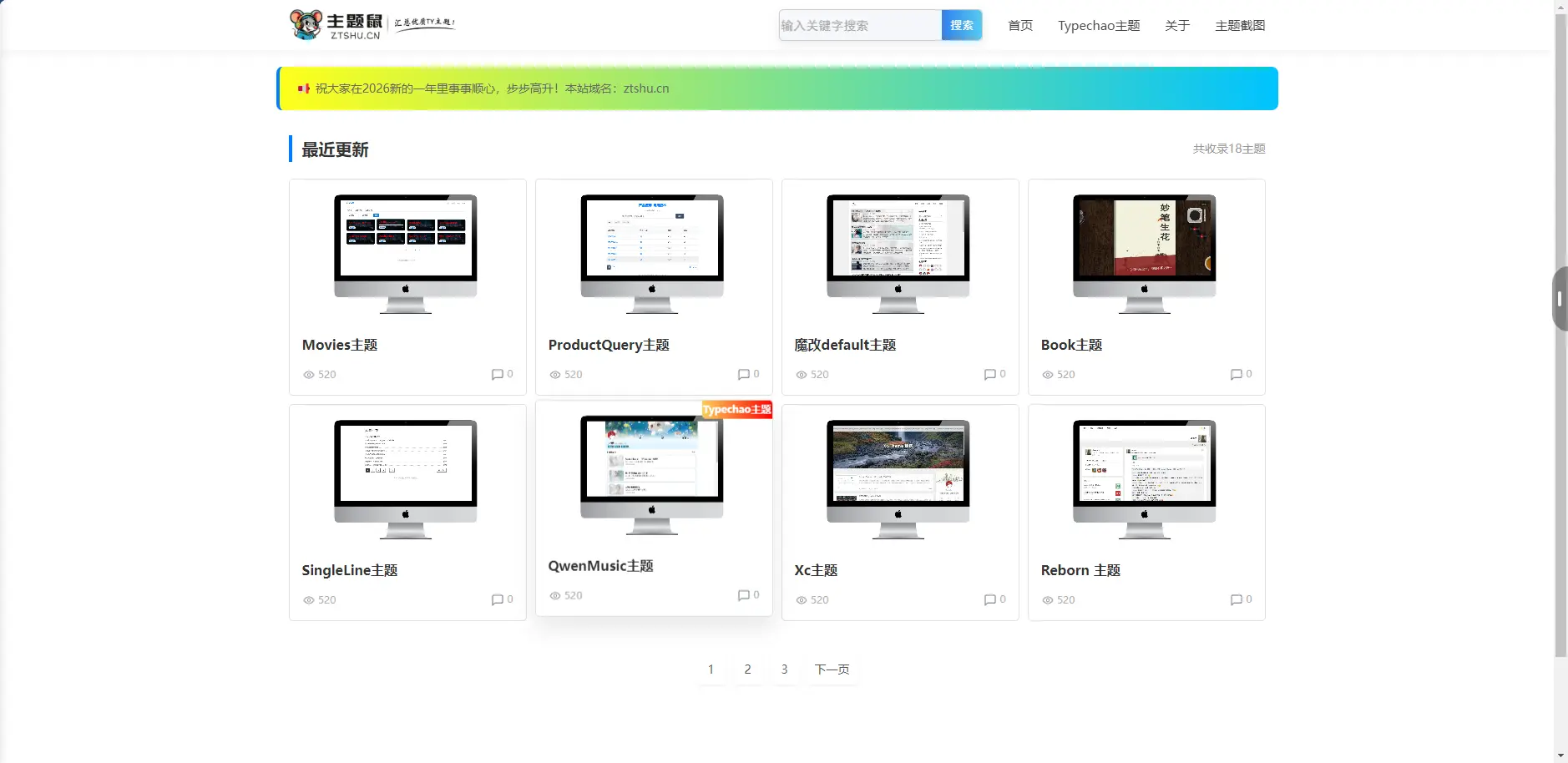
Task: Click the Typechao主题 orange tag ribbon
Action: pos(736,409)
